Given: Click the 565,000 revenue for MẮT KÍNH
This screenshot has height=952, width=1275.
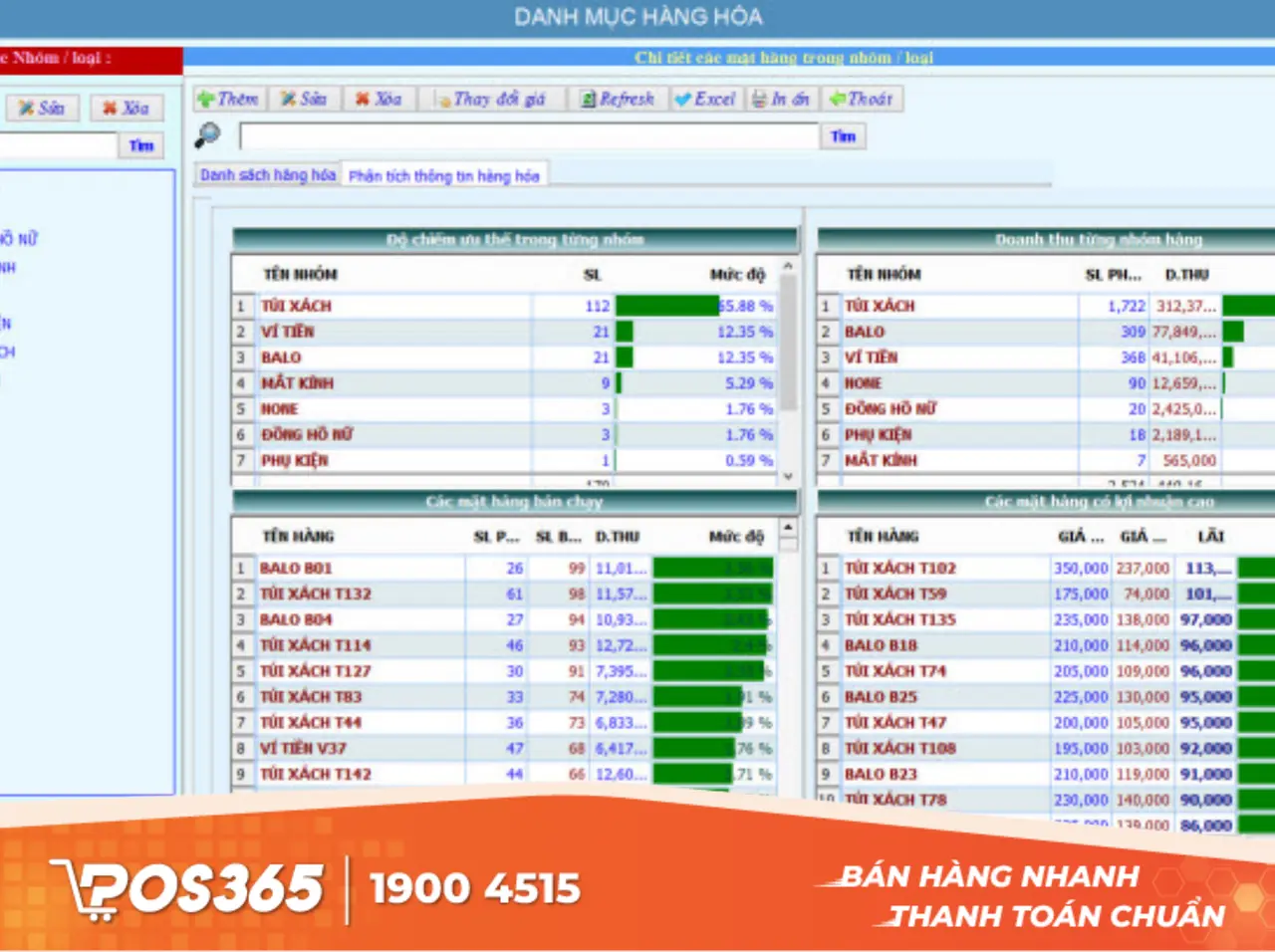Looking at the screenshot, I should coord(1189,460).
